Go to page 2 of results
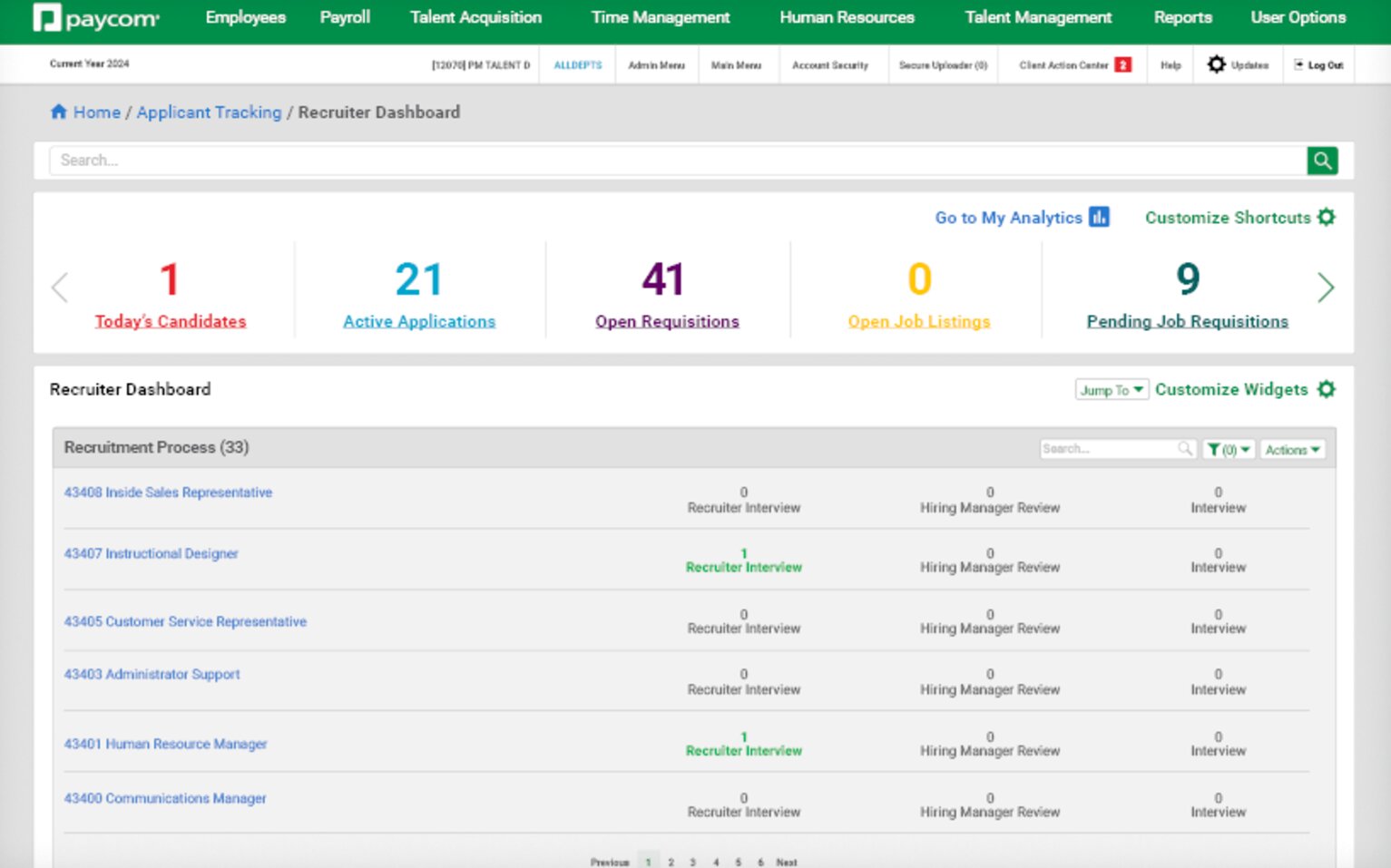This screenshot has width=1391, height=868. pyautogui.click(x=671, y=862)
